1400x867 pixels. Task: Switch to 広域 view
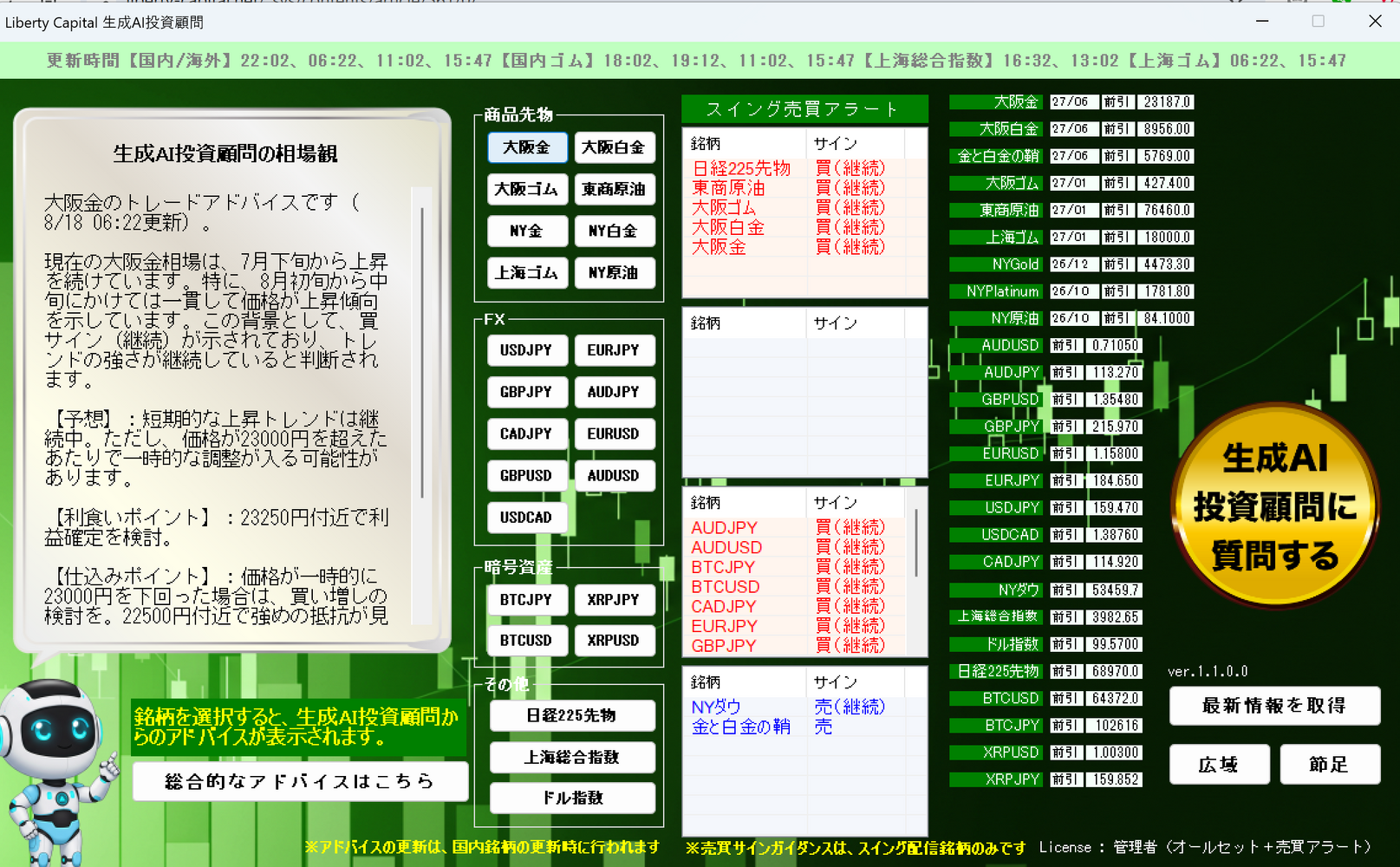click(x=1219, y=765)
